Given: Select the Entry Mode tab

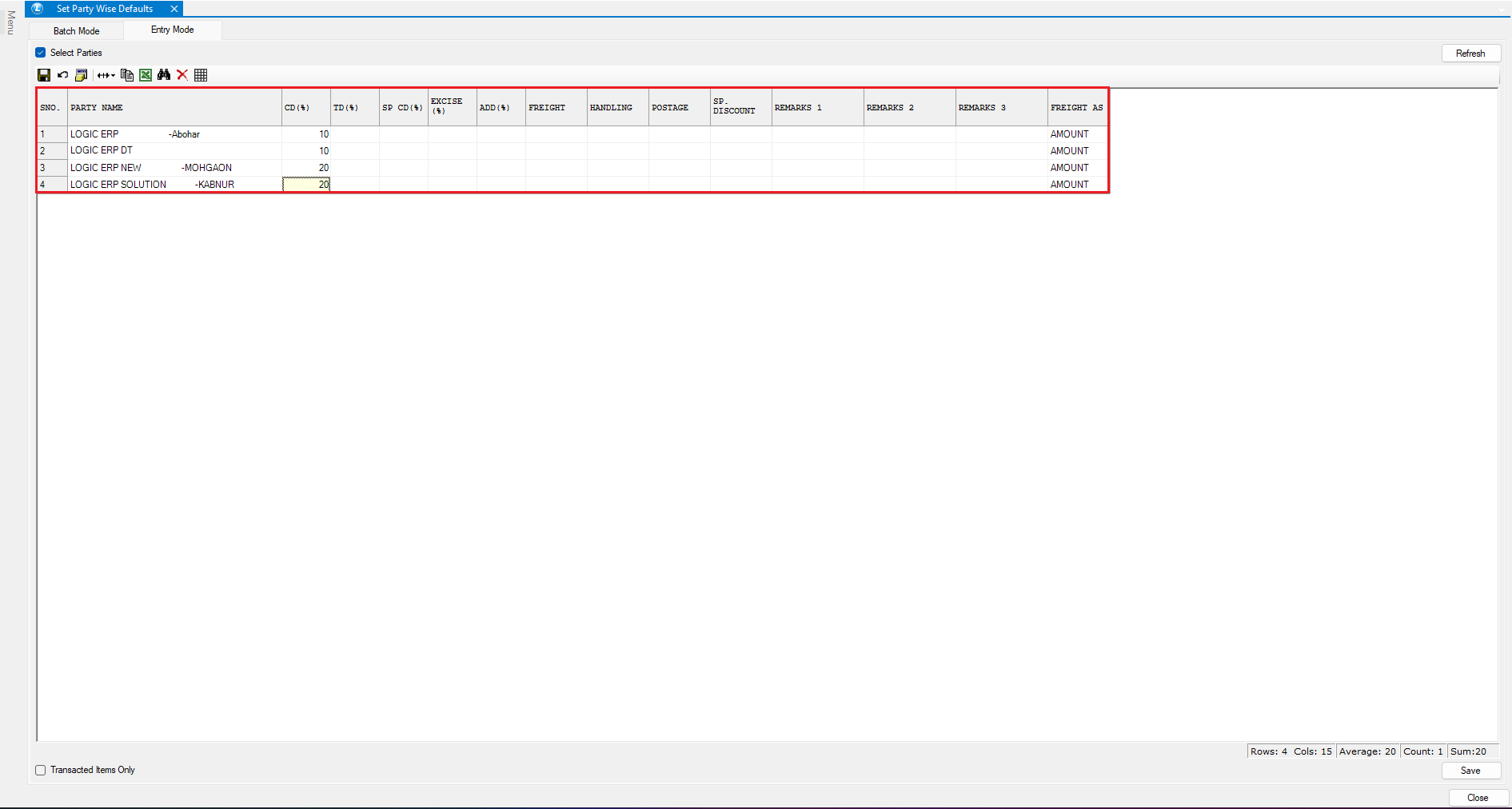Looking at the screenshot, I should click(x=172, y=30).
